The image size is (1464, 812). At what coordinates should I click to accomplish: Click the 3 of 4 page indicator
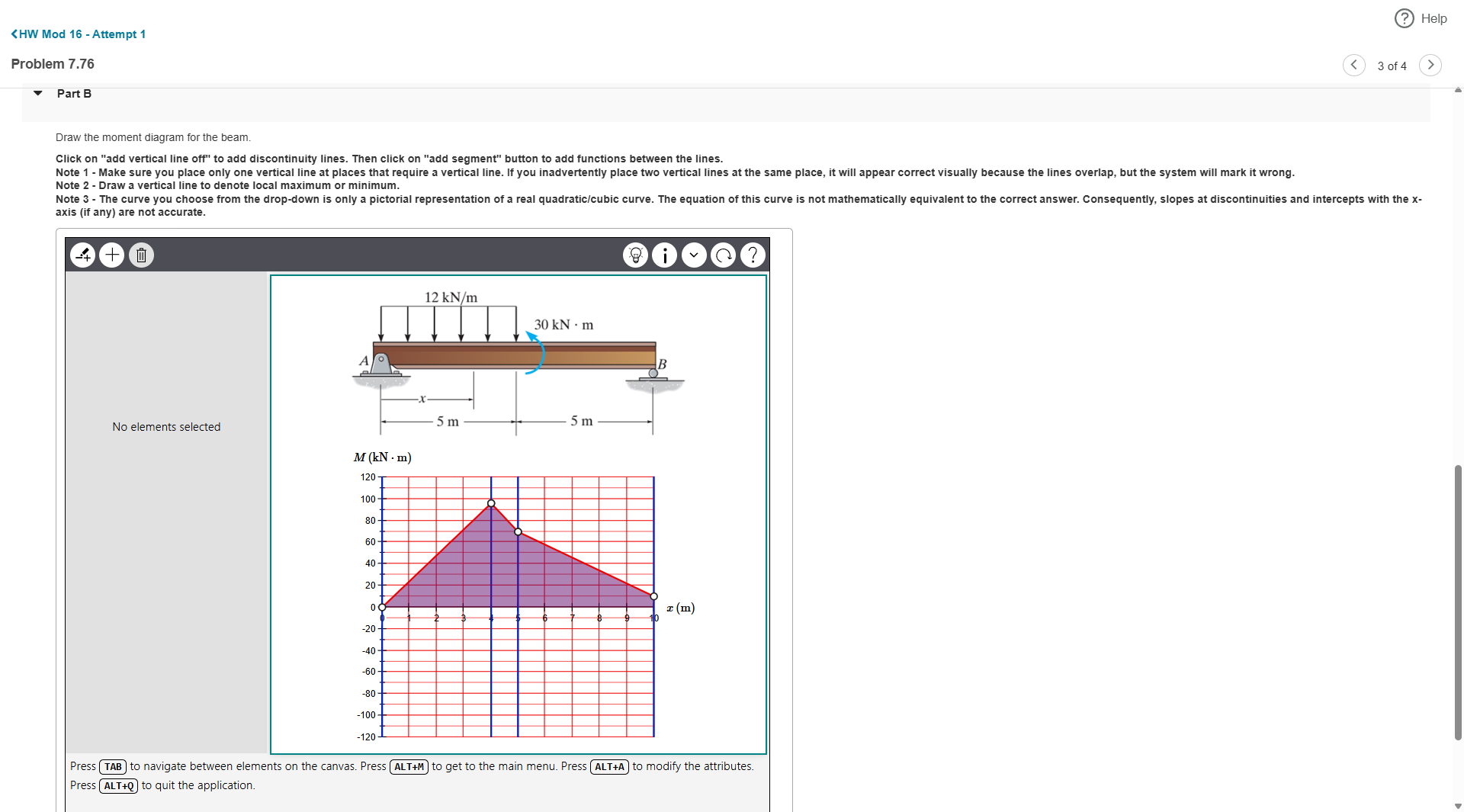pos(1392,66)
